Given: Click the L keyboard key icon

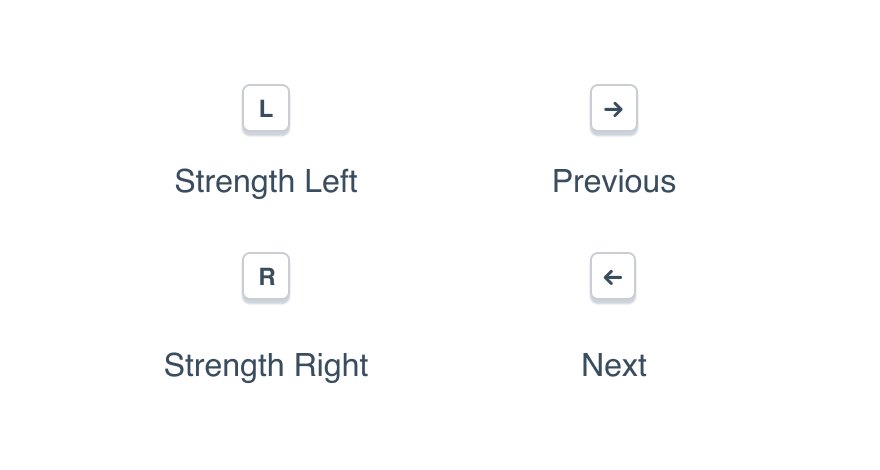Looking at the screenshot, I should 266,109.
